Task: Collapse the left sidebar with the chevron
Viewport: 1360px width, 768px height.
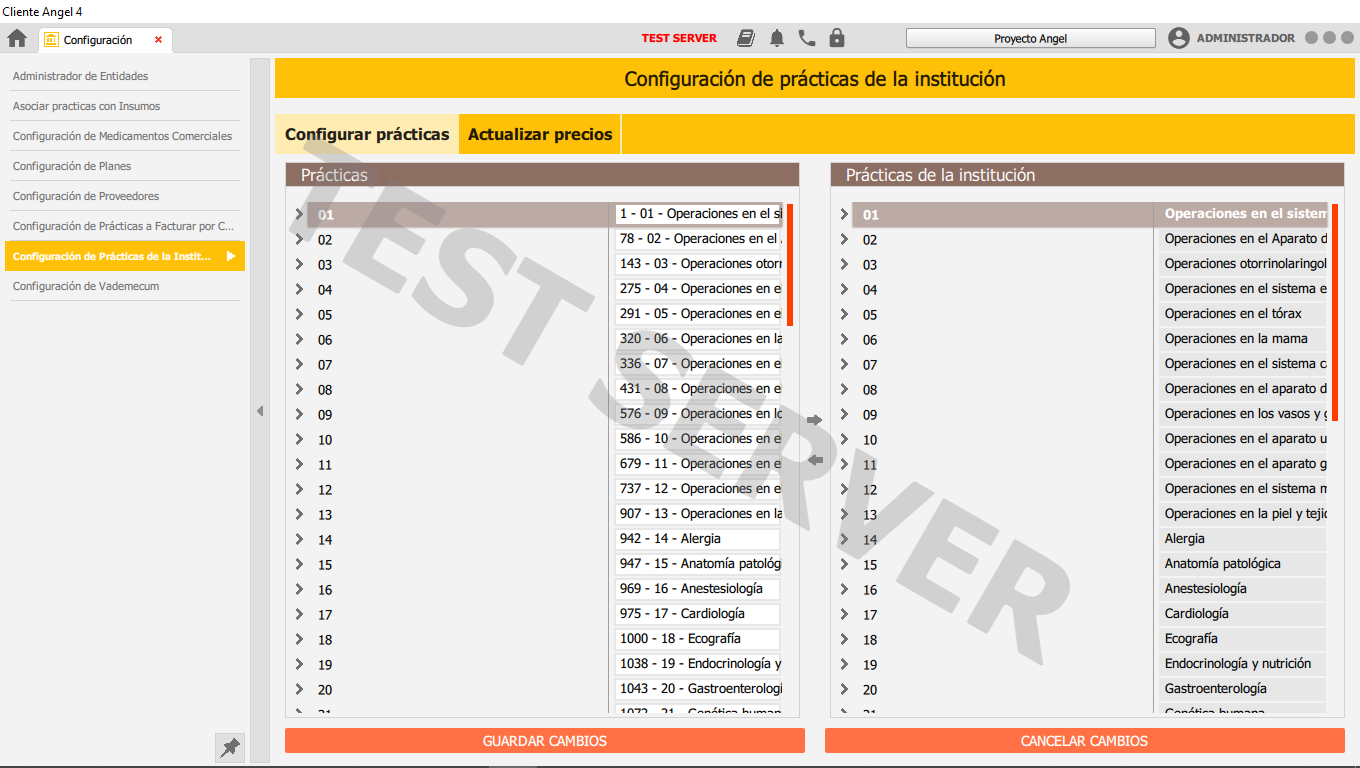Action: (259, 410)
